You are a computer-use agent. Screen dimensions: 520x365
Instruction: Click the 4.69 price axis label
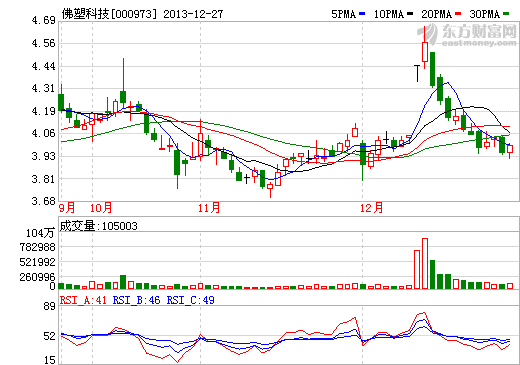tap(43, 20)
